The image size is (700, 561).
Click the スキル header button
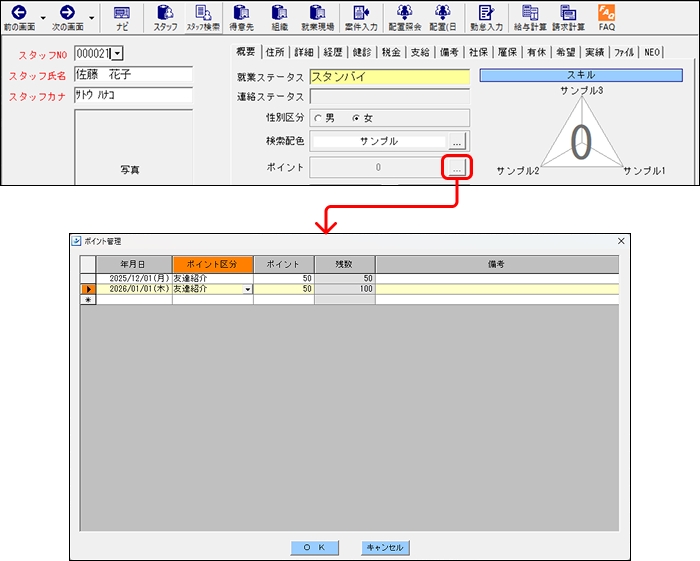point(581,75)
